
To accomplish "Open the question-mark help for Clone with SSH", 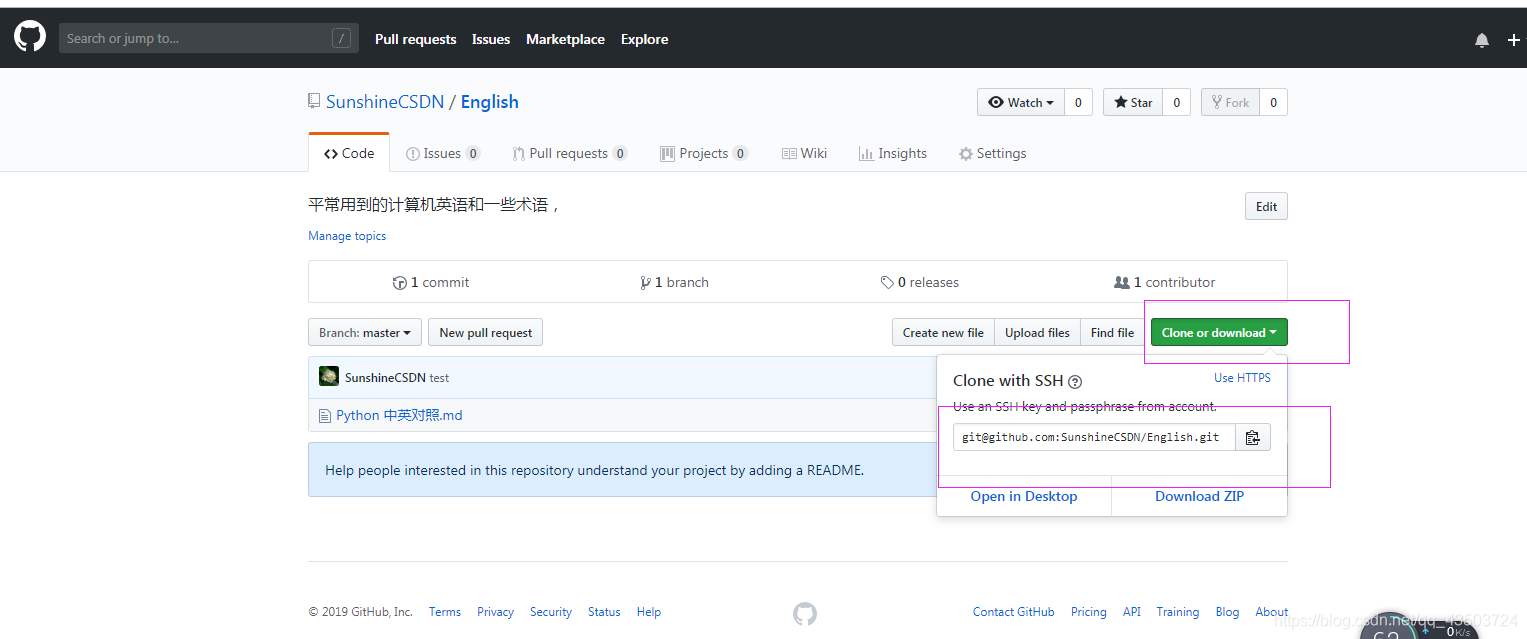I will [x=1075, y=381].
